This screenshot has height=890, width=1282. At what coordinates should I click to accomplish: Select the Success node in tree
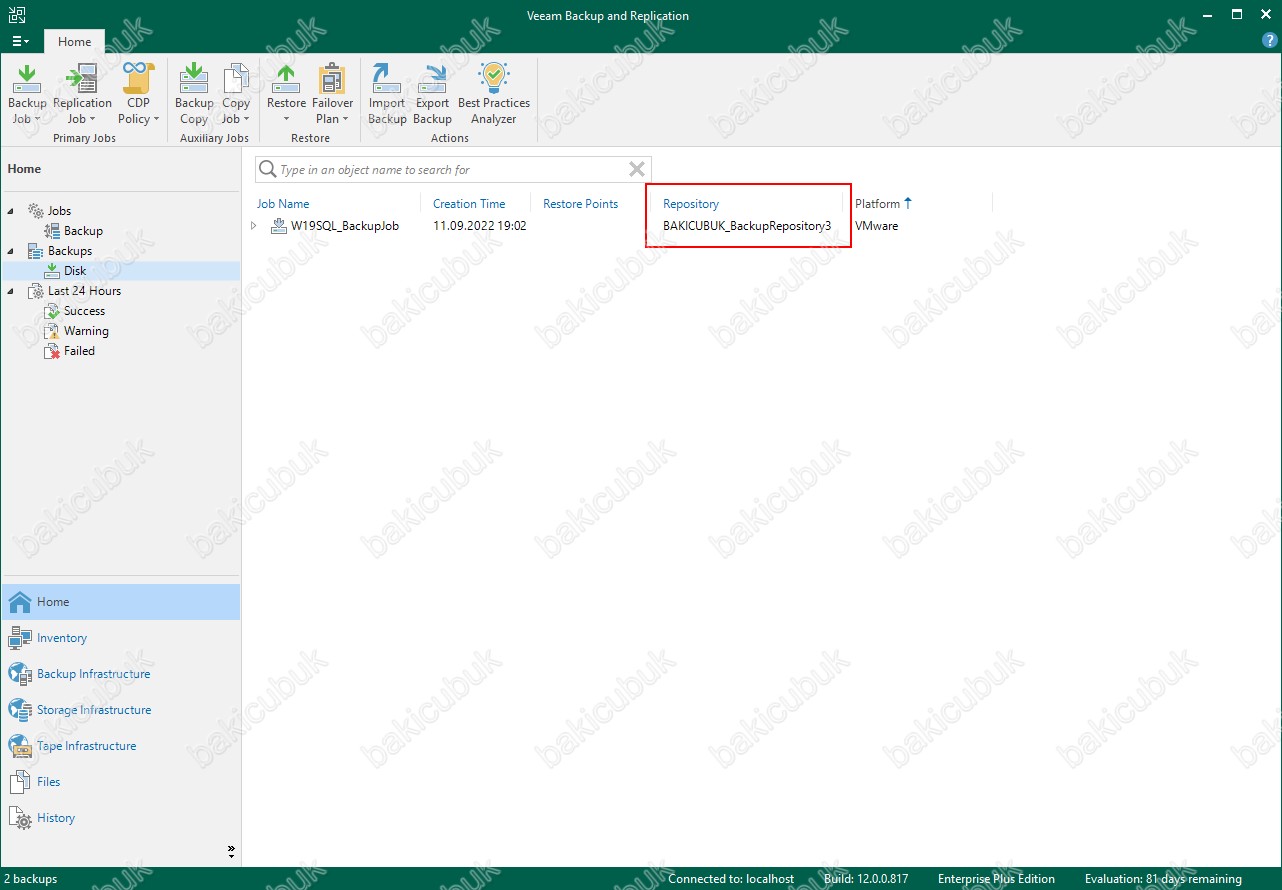click(x=84, y=311)
